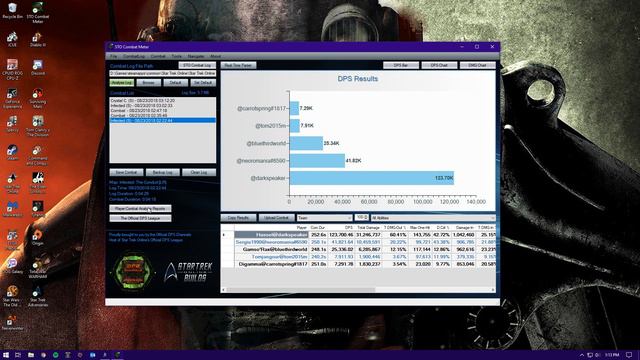Open the notification center icon
Viewport: 640px width, 360px height.
click(629, 355)
